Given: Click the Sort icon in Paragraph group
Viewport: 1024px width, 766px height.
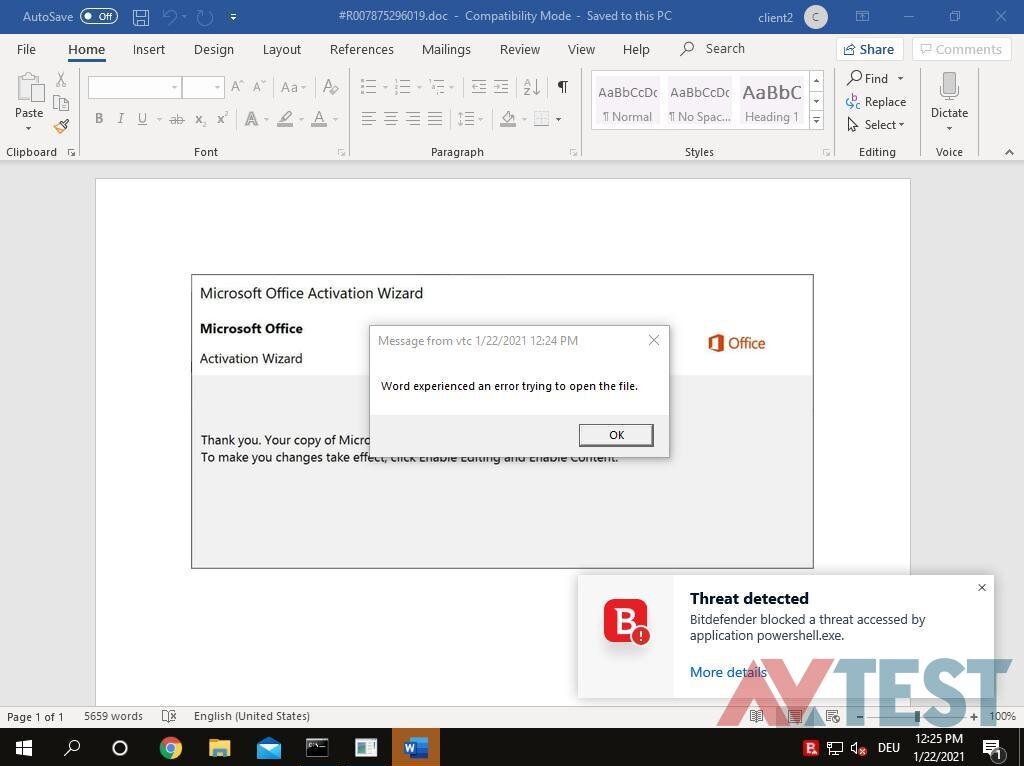Looking at the screenshot, I should tap(532, 87).
